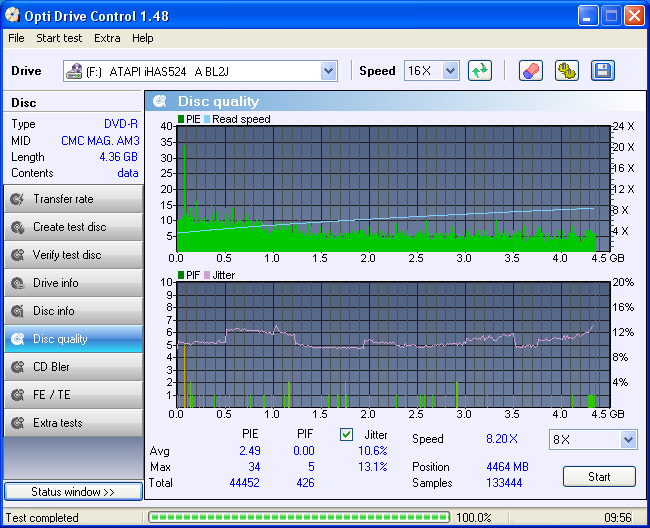Open the Create test disc section
This screenshot has width=650, height=528.
pos(73,227)
